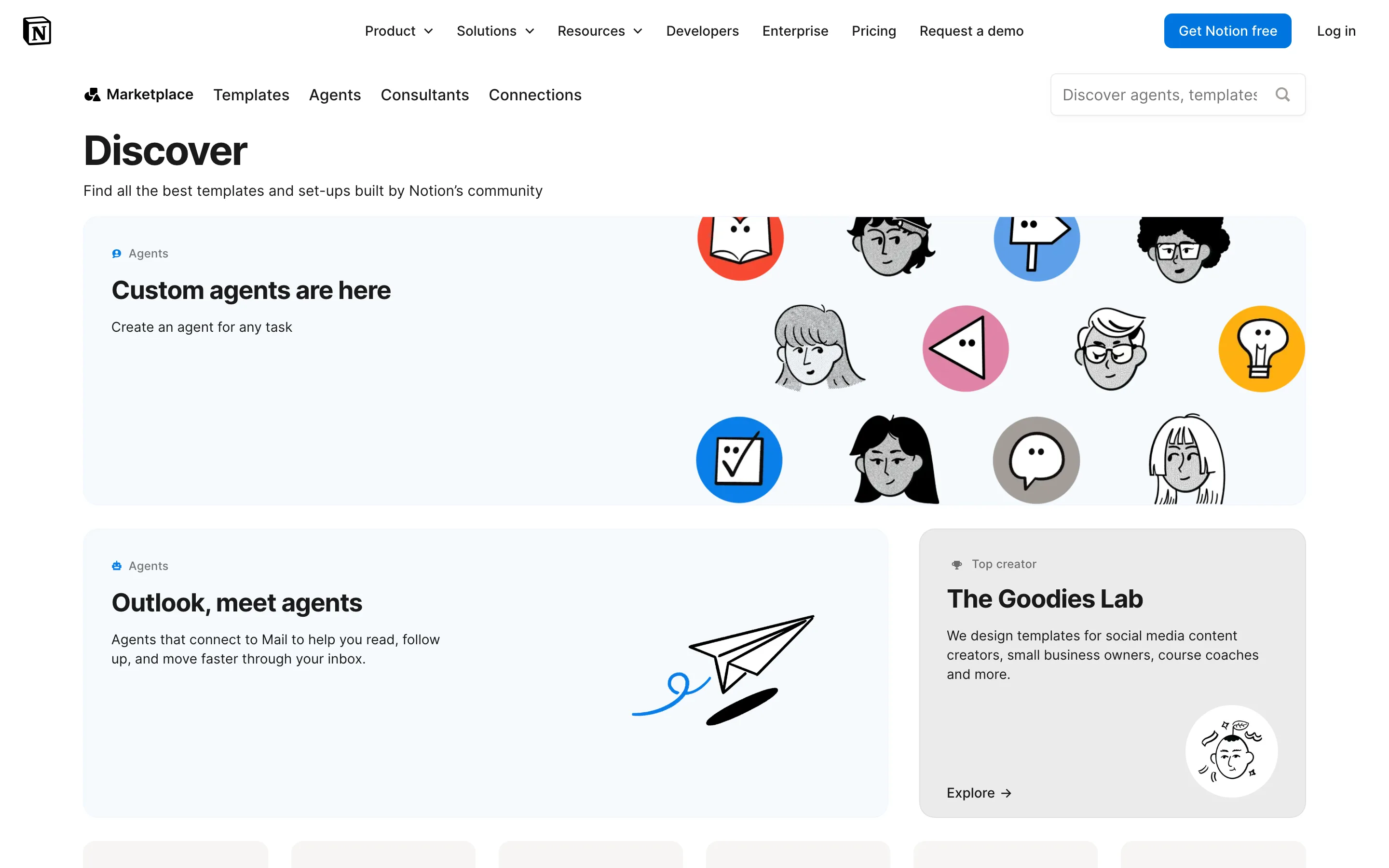Click the Outlook agents description text
Viewport: 1389px width, 868px height.
click(275, 649)
